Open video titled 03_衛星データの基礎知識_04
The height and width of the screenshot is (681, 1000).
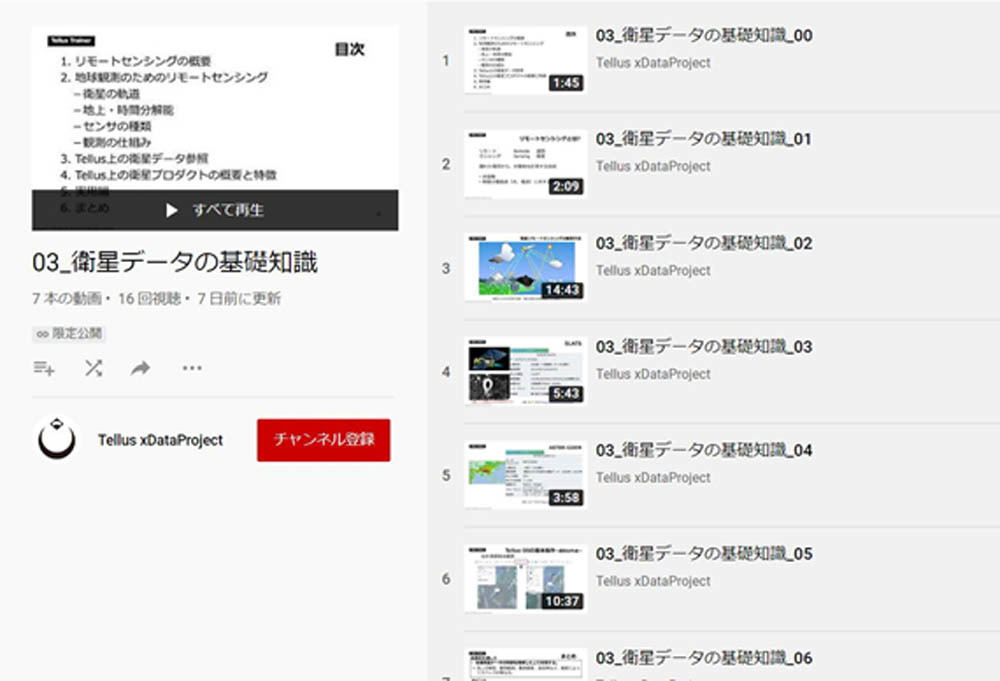(704, 450)
